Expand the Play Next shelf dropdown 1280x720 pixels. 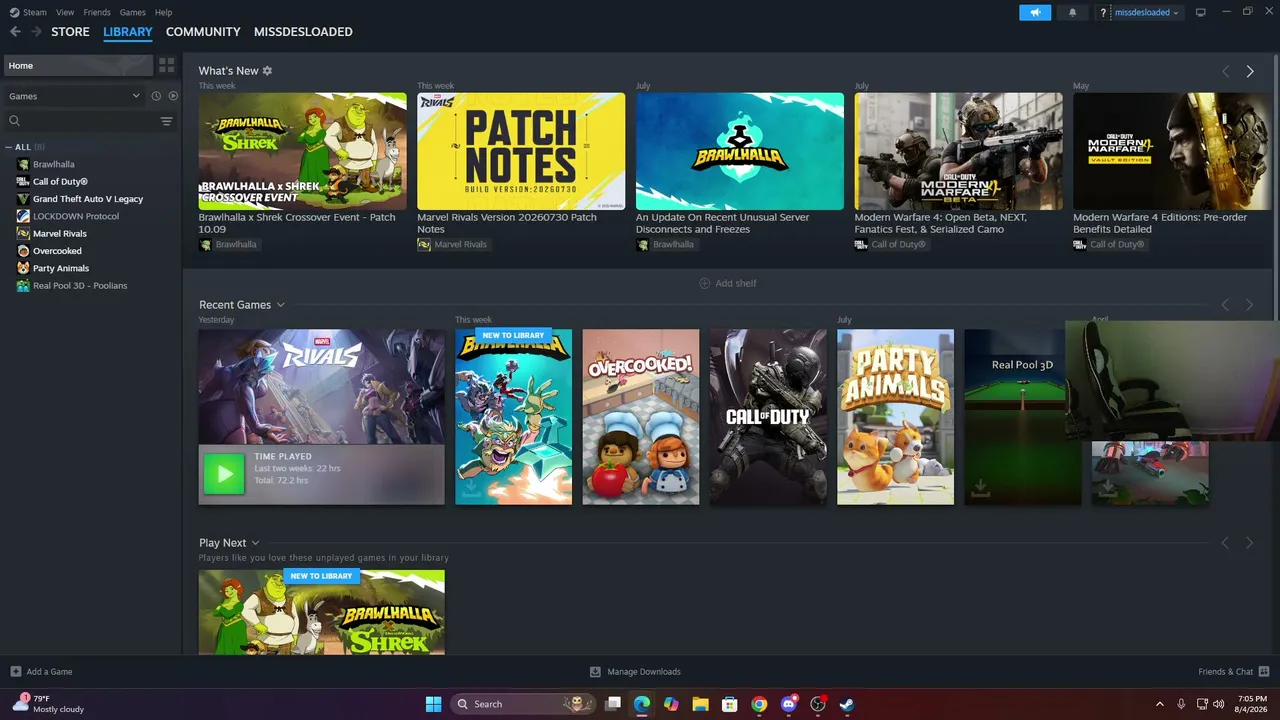tap(255, 543)
